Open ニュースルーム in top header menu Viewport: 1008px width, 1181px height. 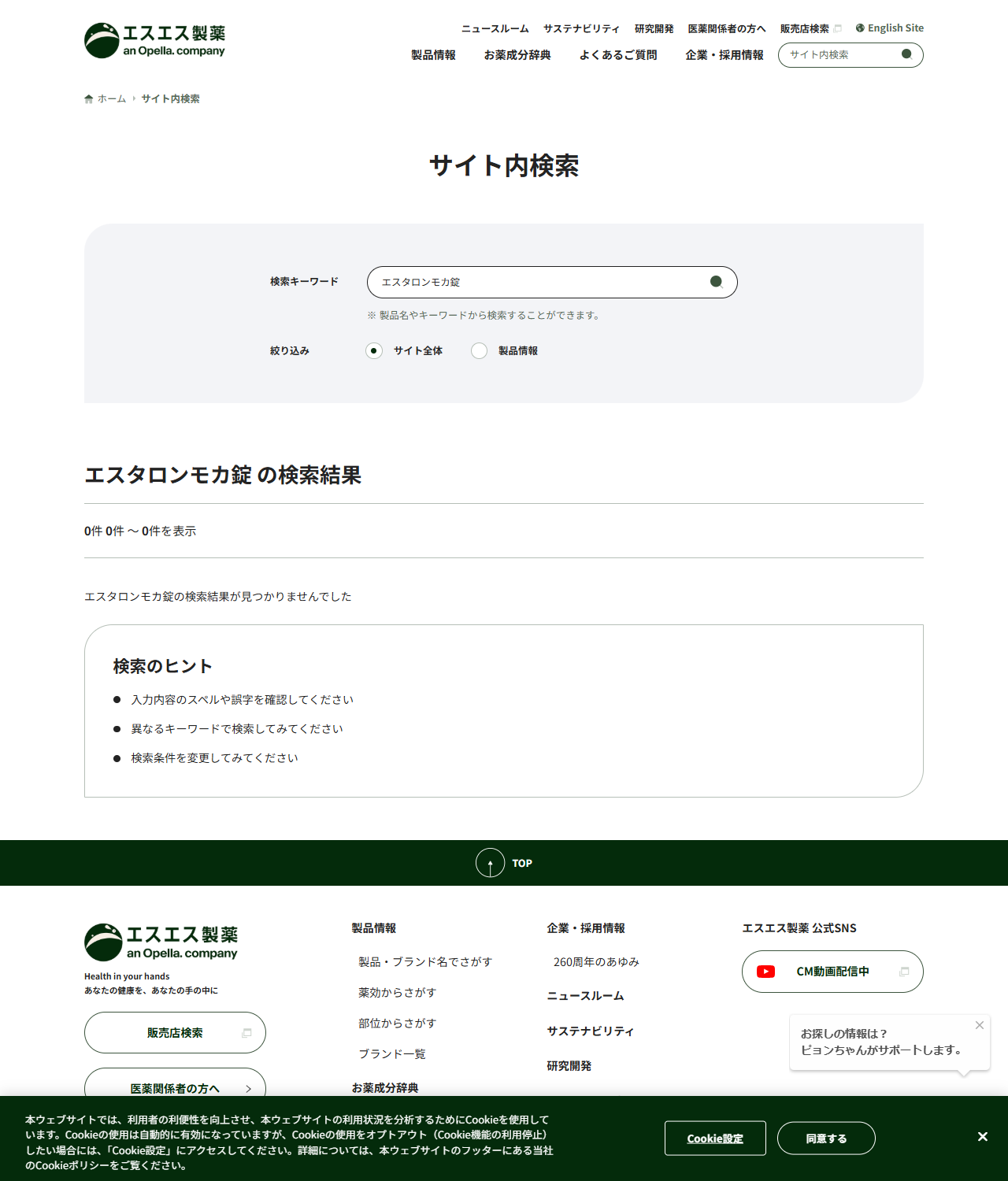click(495, 28)
